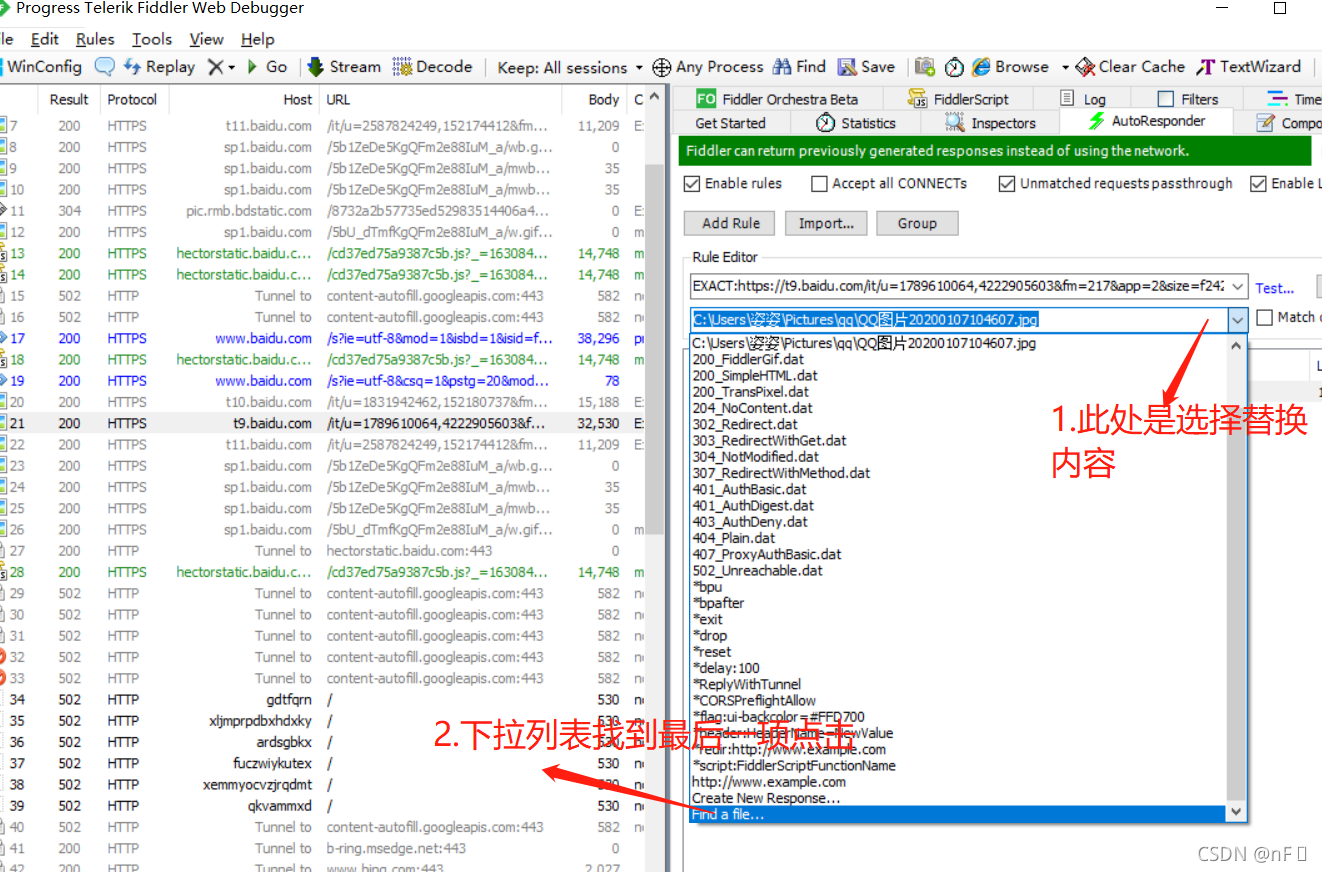This screenshot has width=1322, height=872.
Task: Toggle the Unmatched requests passthrough checkbox
Action: 1007,184
